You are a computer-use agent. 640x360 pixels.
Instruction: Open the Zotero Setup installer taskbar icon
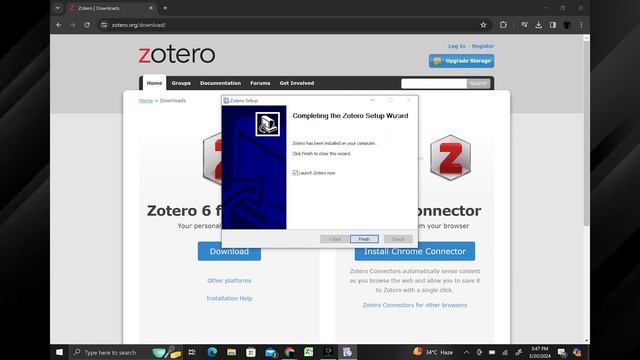(347, 352)
